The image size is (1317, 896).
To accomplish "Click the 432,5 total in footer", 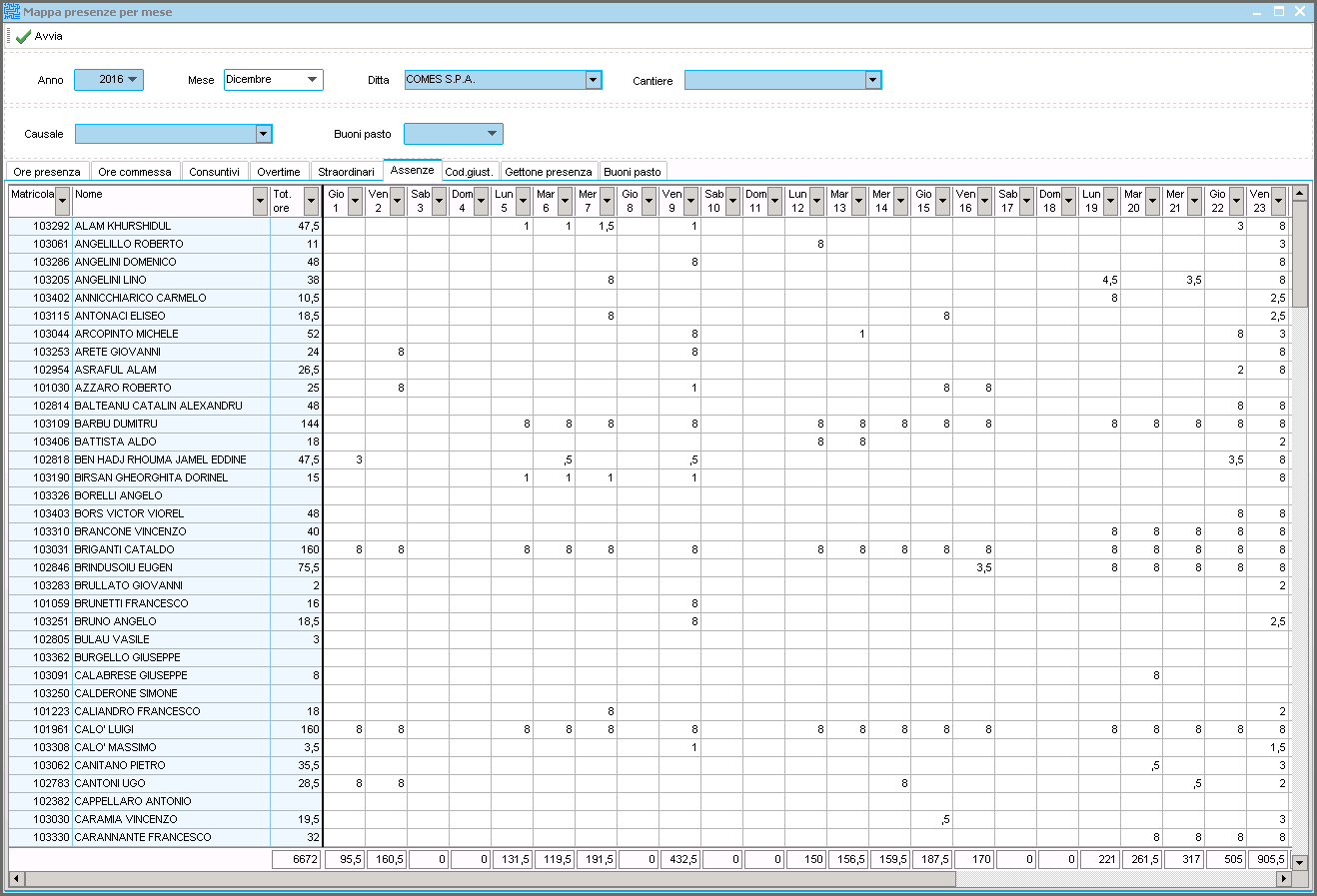I will pyautogui.click(x=679, y=860).
